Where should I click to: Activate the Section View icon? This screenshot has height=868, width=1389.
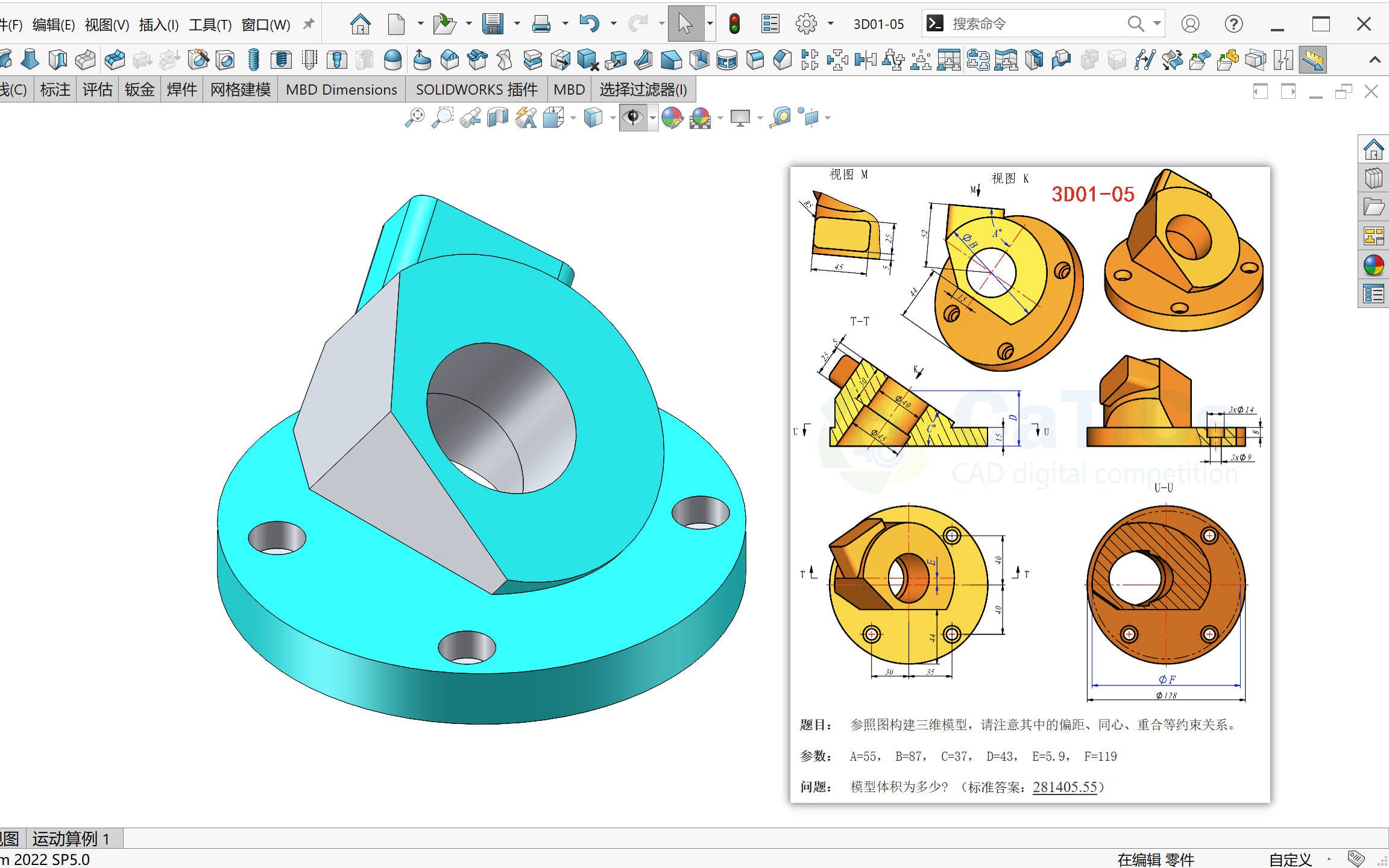point(498,118)
